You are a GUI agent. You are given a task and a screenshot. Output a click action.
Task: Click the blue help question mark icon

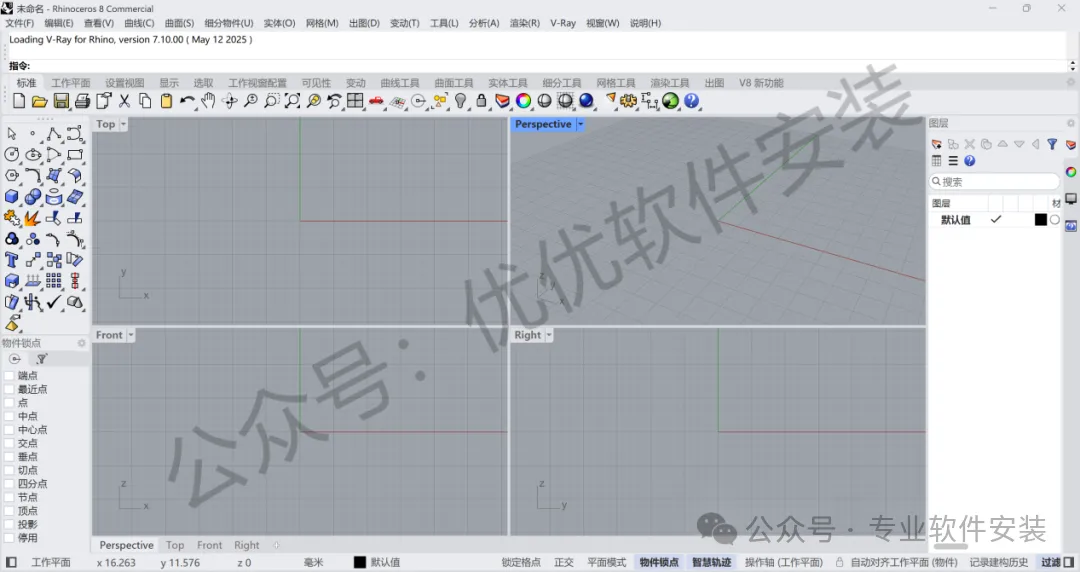pyautogui.click(x=692, y=101)
